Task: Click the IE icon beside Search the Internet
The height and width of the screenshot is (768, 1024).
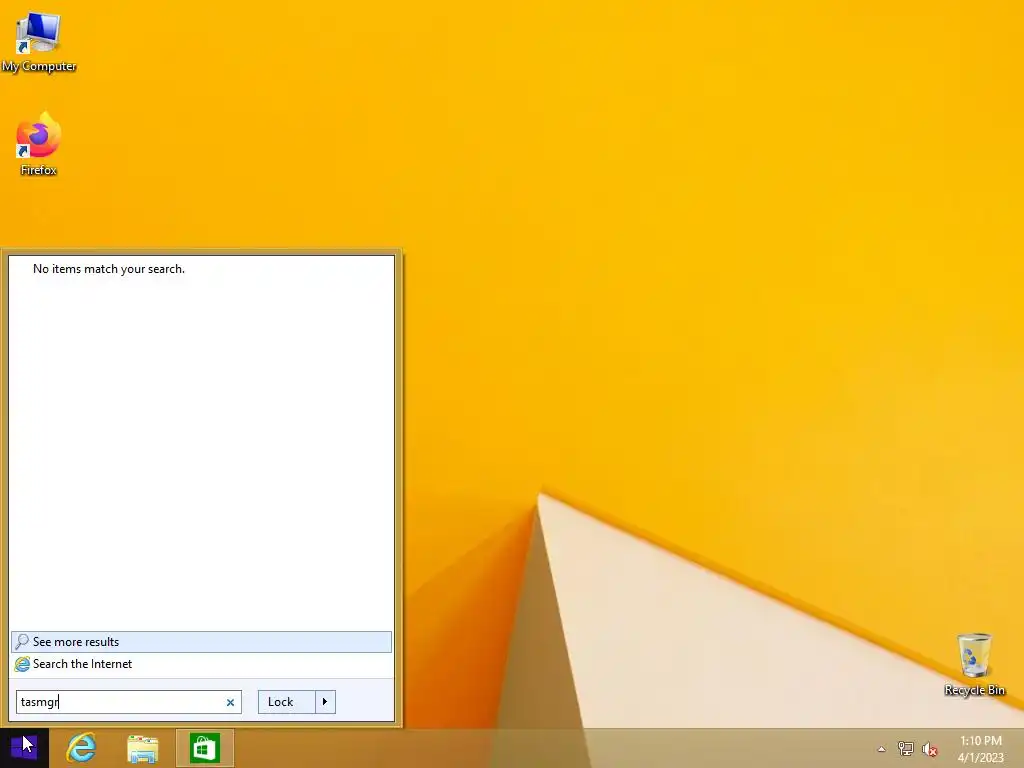Action: [x=22, y=664]
